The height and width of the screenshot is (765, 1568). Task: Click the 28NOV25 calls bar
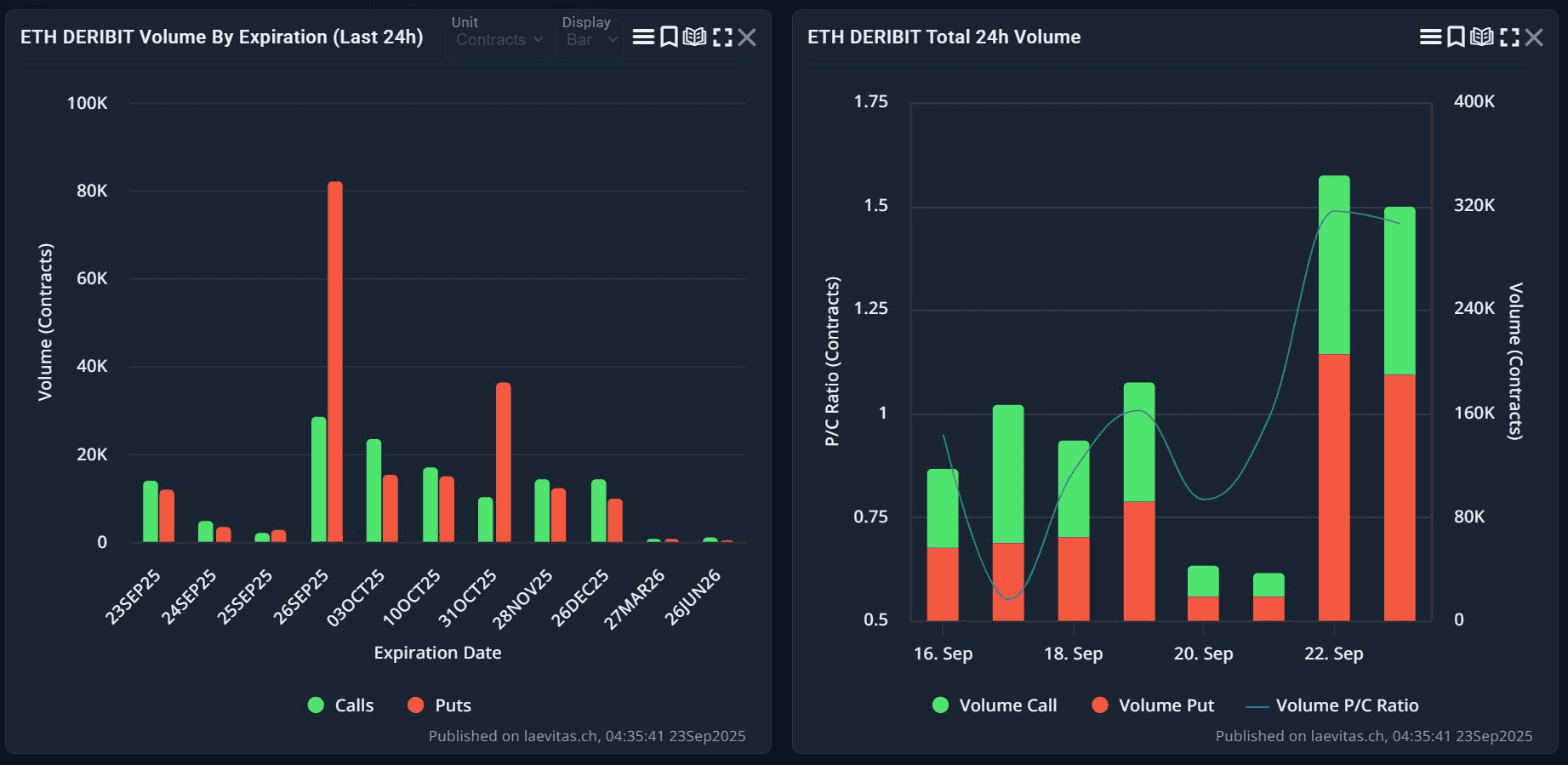[542, 511]
